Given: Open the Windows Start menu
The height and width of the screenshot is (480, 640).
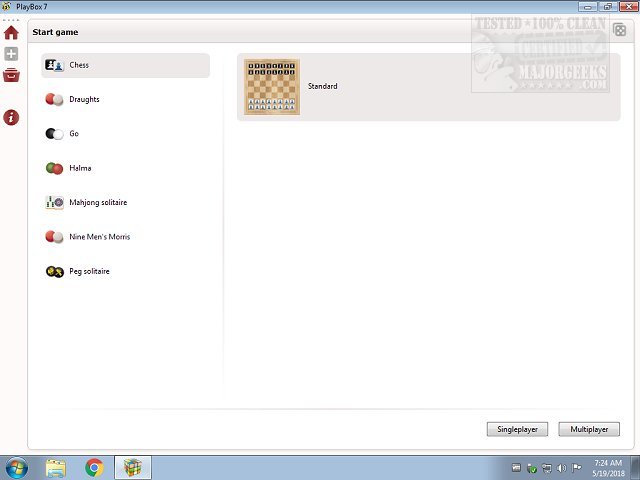Looking at the screenshot, I should coord(17,468).
